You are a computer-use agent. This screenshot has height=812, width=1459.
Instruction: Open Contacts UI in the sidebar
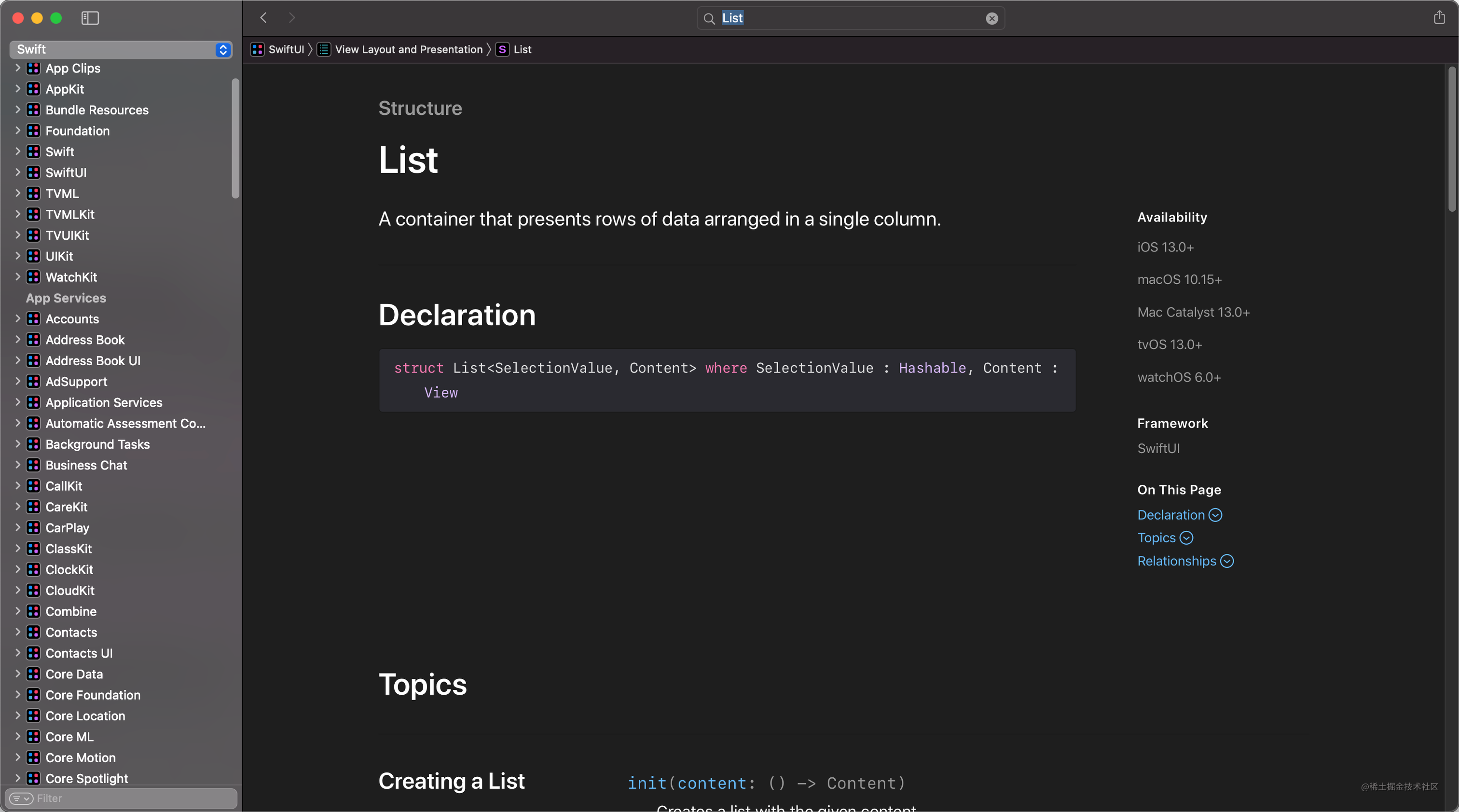point(79,653)
